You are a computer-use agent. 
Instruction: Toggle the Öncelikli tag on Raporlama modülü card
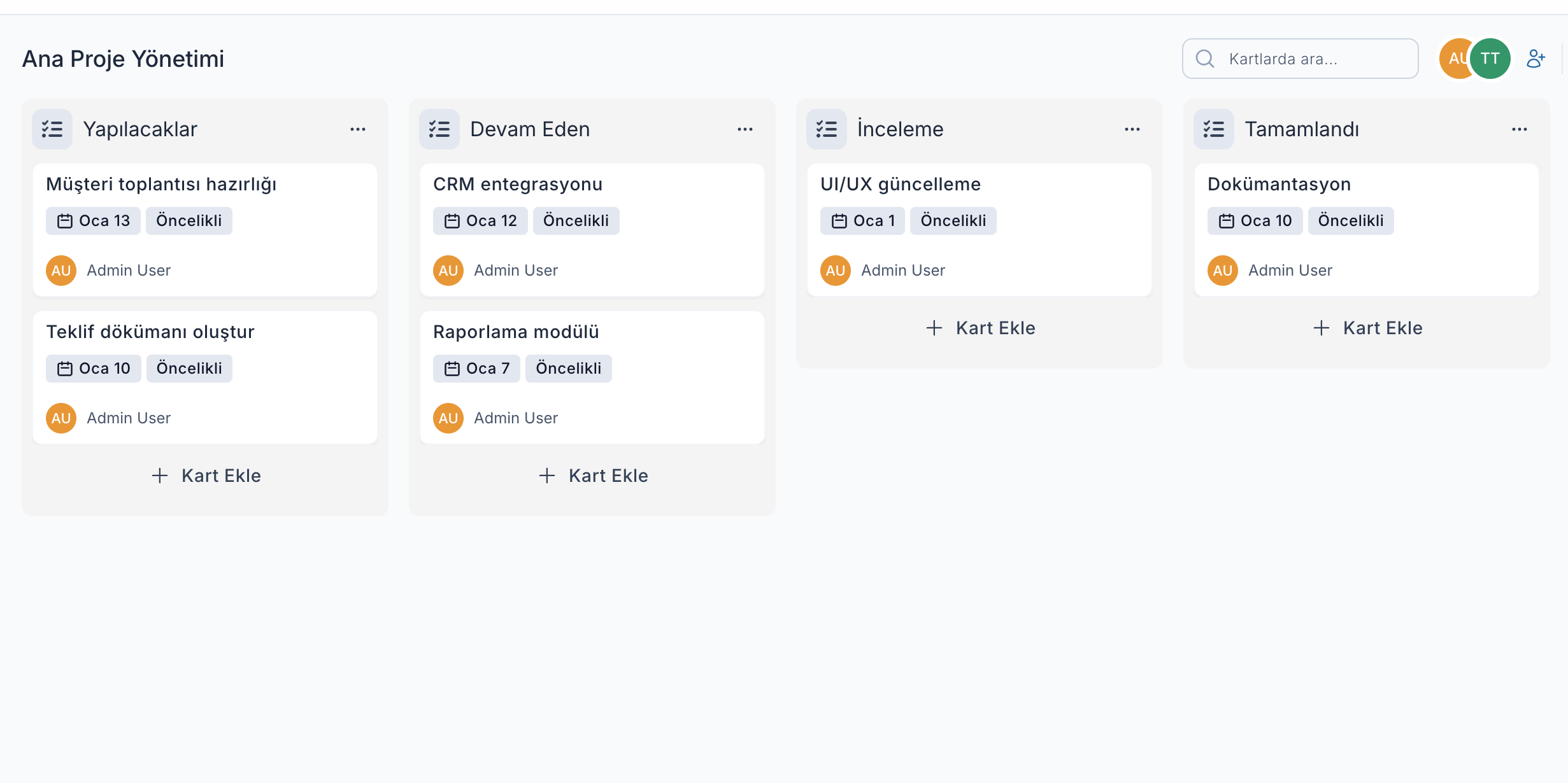pos(568,368)
